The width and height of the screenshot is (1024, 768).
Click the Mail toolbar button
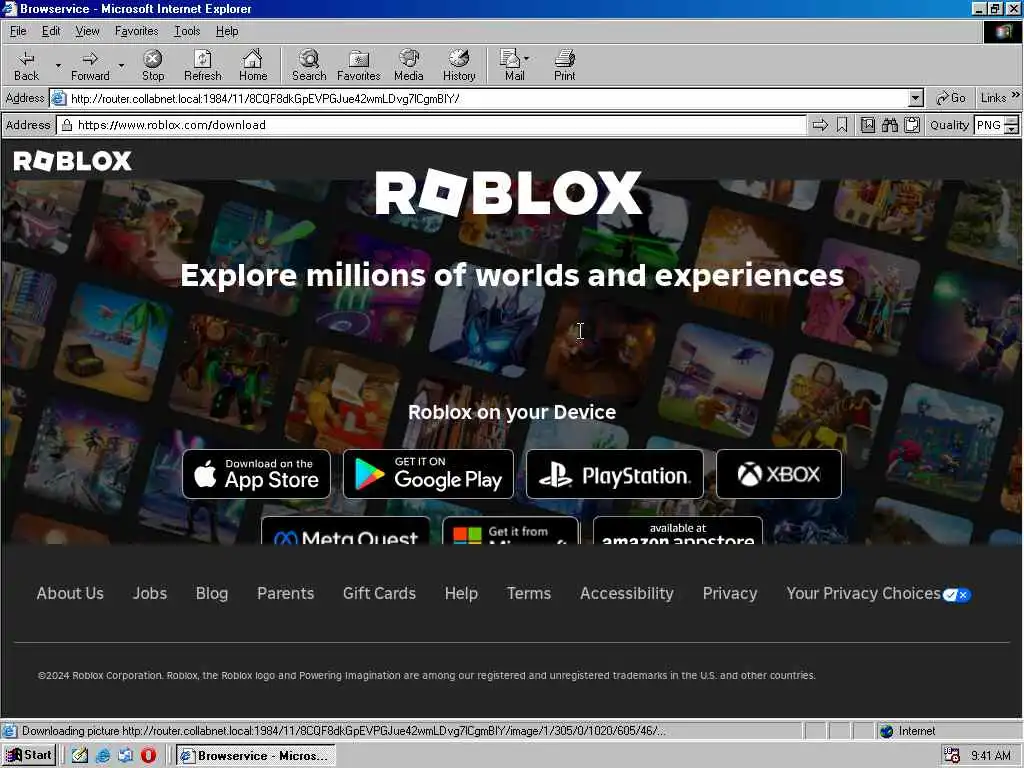click(x=514, y=65)
